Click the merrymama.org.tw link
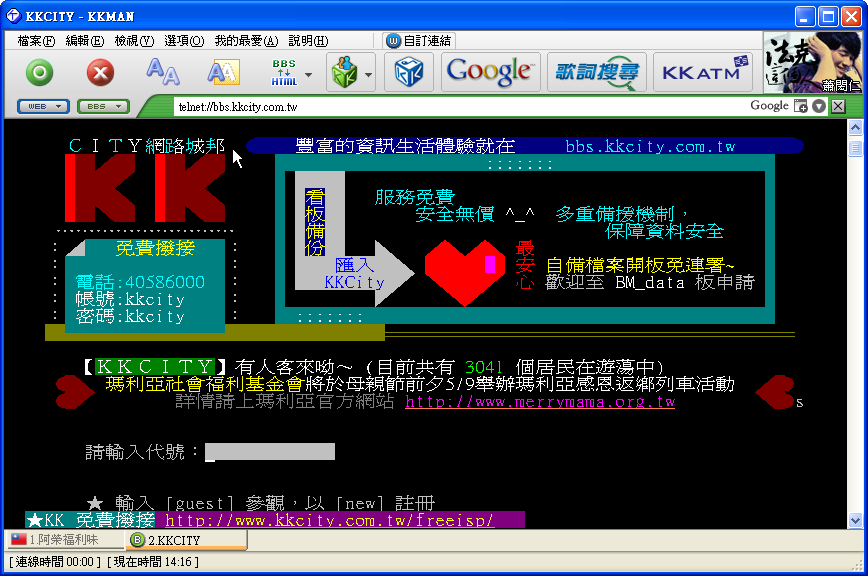 (540, 401)
